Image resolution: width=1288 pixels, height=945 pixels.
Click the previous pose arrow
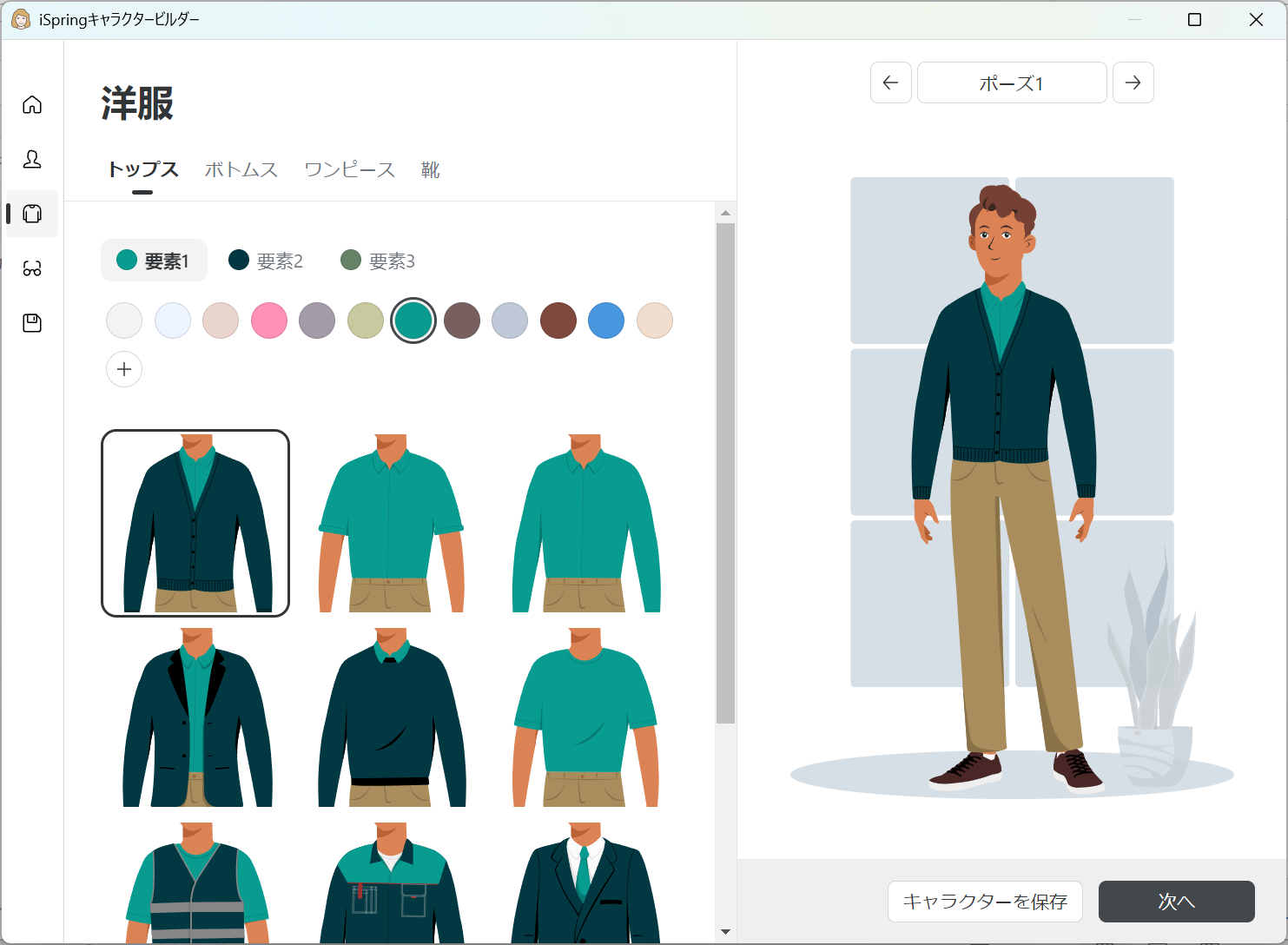(x=890, y=83)
